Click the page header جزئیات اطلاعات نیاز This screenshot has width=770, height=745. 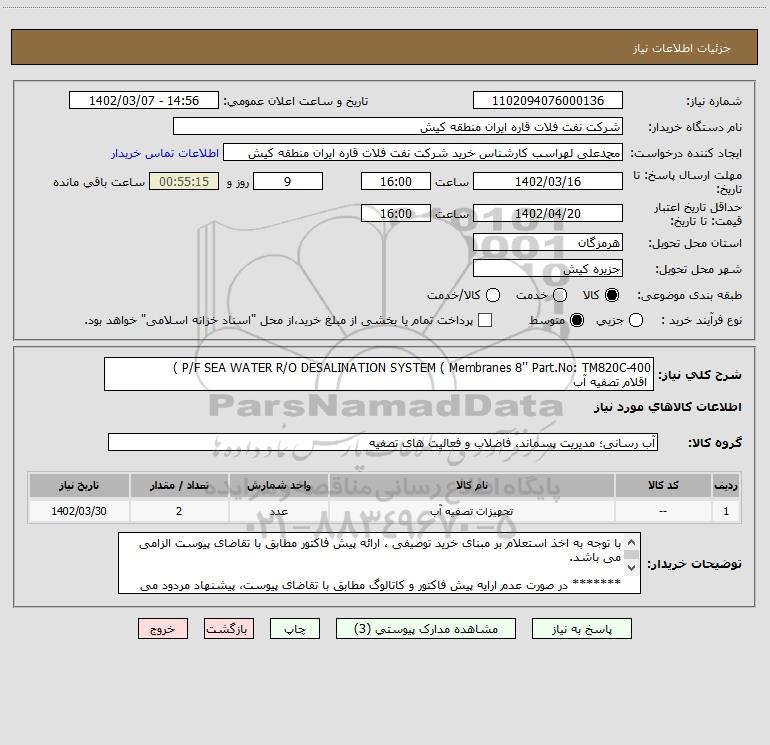(x=681, y=48)
